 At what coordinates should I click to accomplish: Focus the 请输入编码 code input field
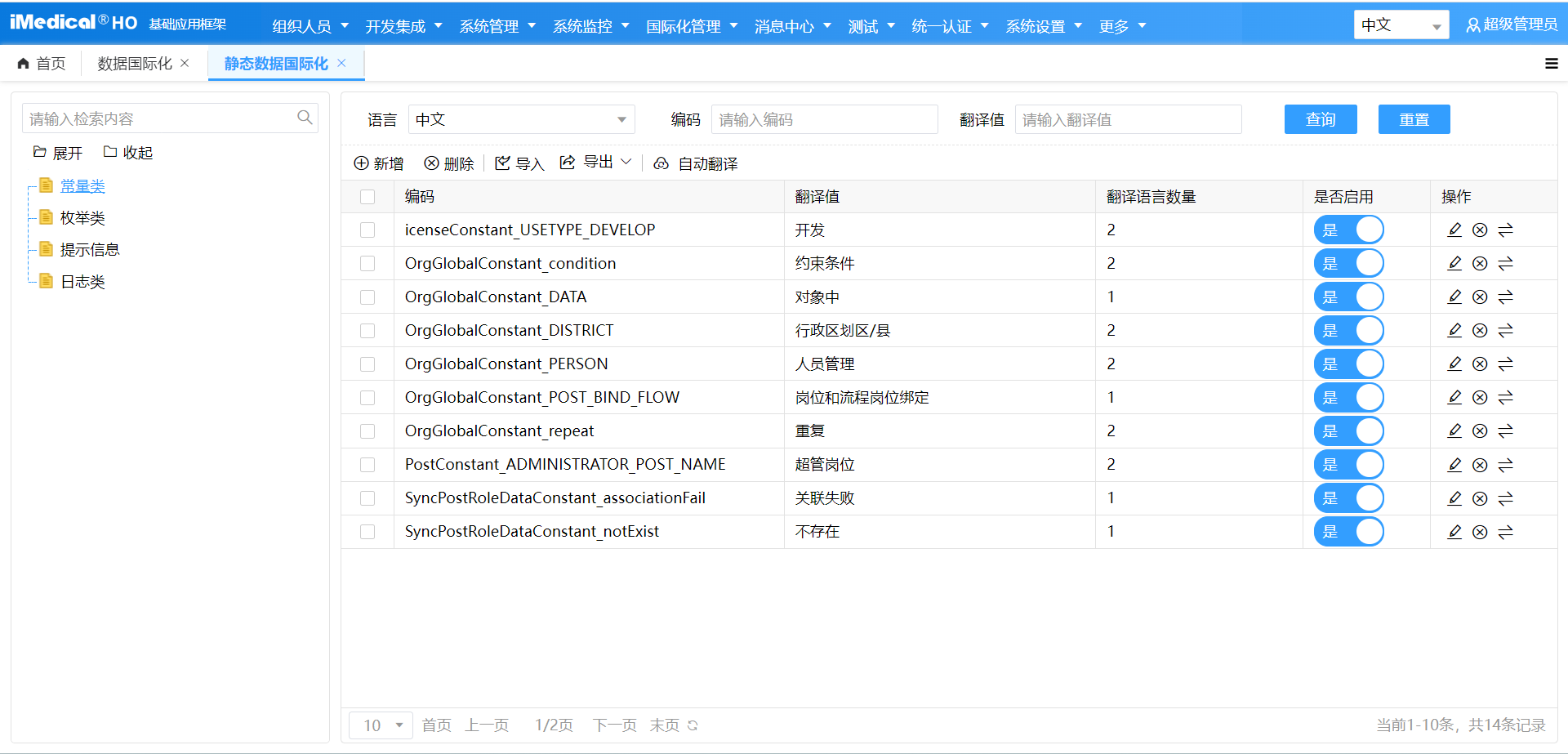pos(825,119)
